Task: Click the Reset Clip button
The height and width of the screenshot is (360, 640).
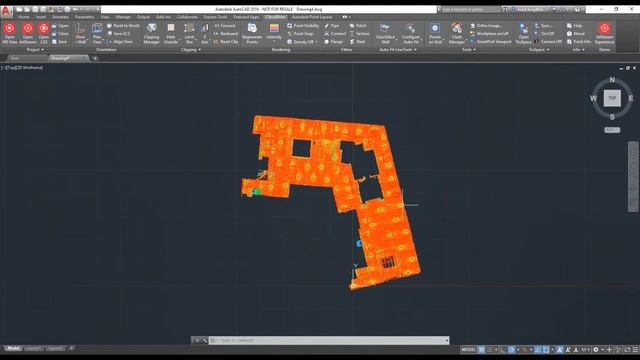Action: pos(226,42)
